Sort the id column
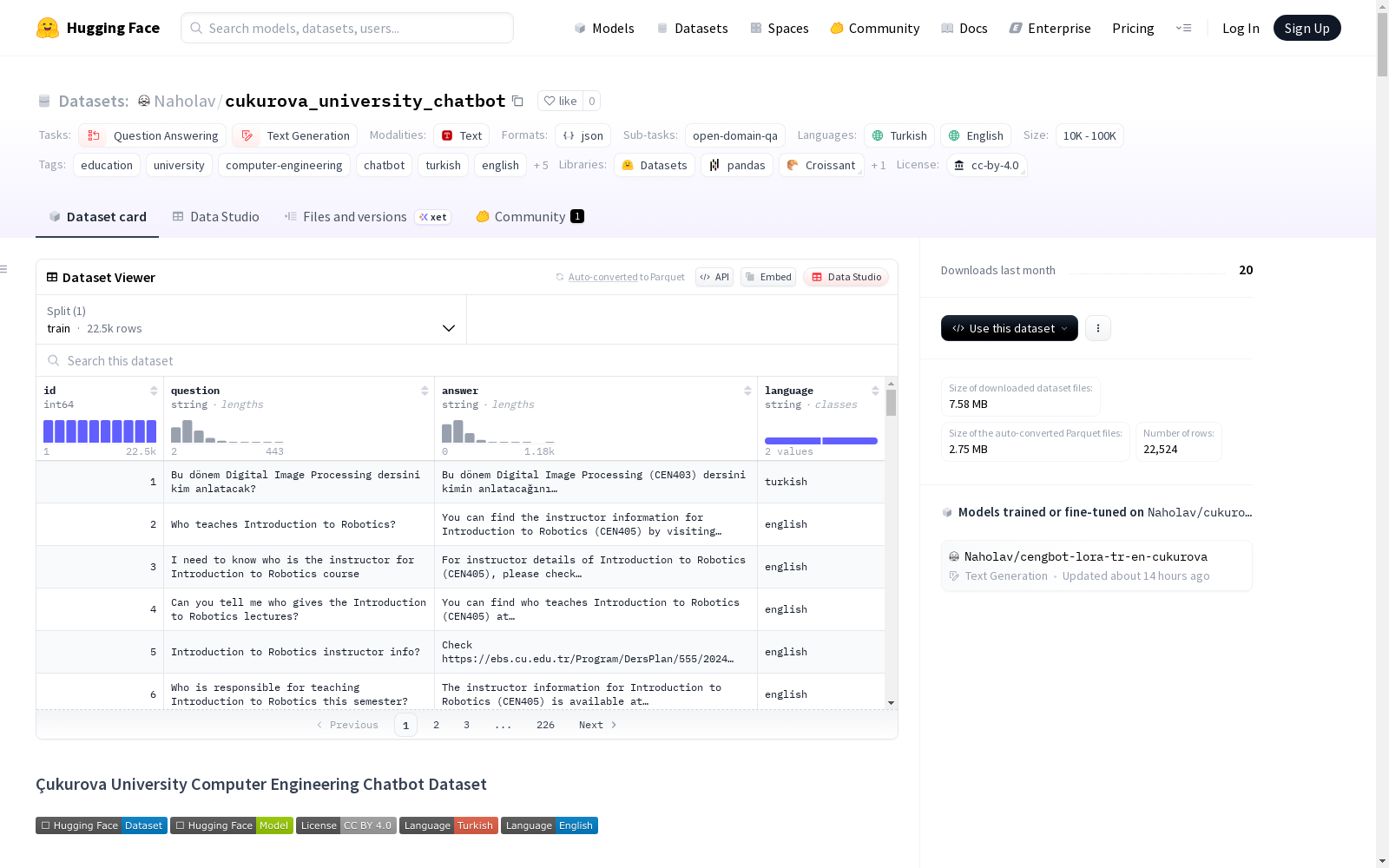 coord(154,391)
